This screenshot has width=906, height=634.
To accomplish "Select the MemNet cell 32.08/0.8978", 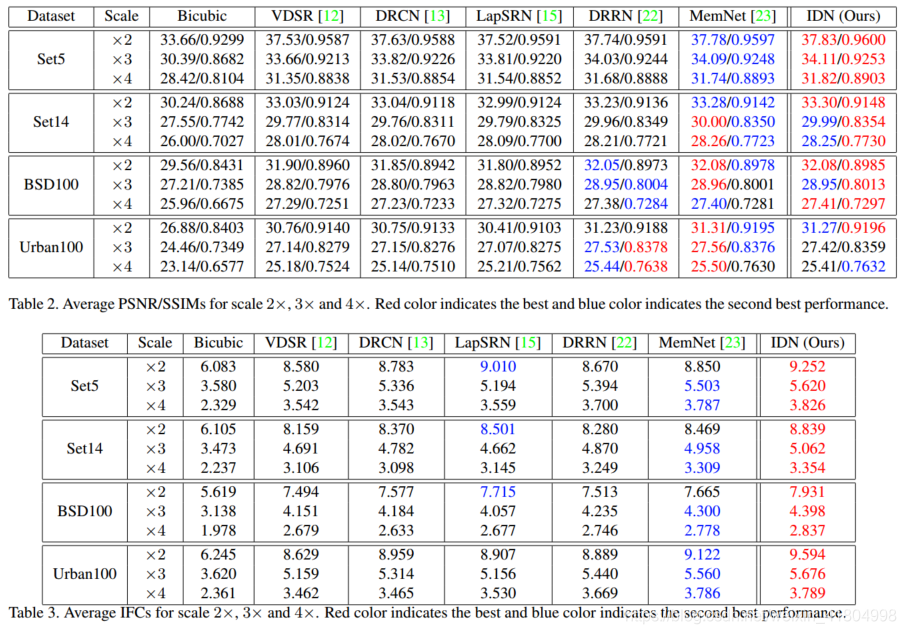I will [733, 165].
